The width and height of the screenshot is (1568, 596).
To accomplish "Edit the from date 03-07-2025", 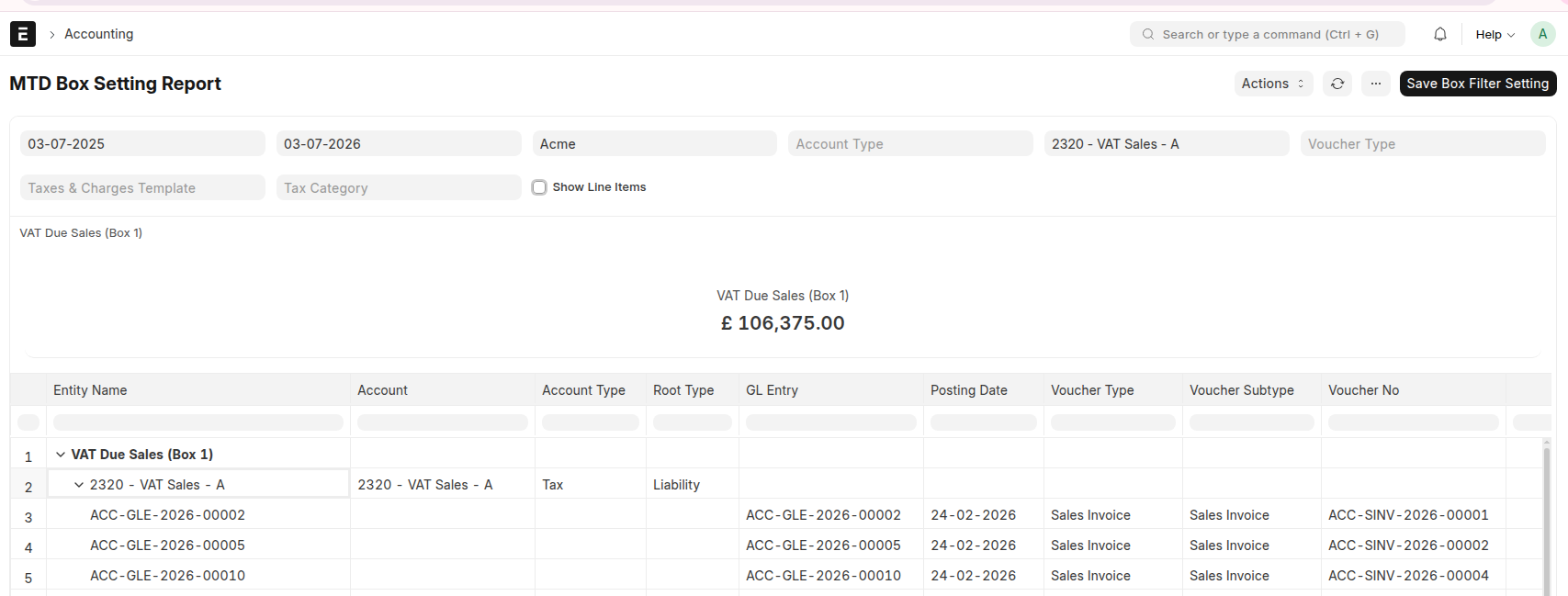I will pyautogui.click(x=142, y=144).
